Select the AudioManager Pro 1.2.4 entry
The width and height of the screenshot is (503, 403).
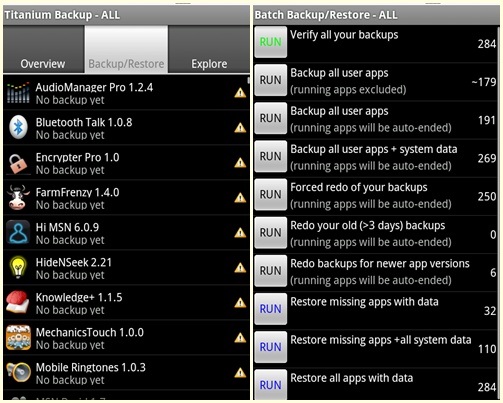click(126, 93)
